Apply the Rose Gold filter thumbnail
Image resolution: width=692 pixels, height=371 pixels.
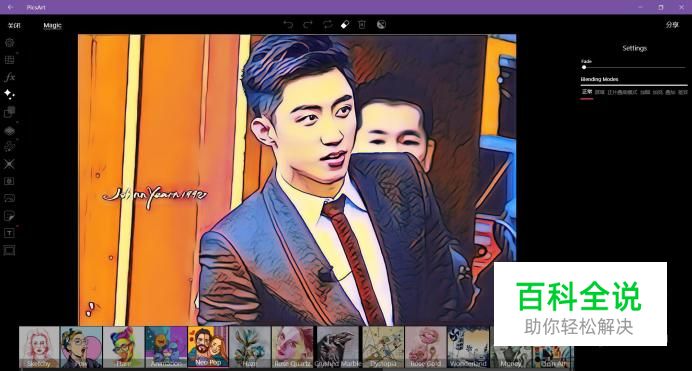coord(425,347)
